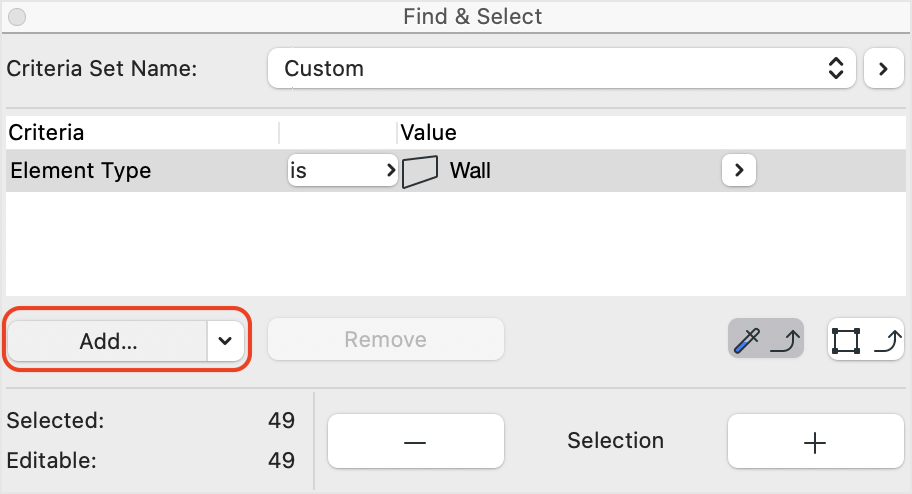Click the Add... button

tap(108, 340)
